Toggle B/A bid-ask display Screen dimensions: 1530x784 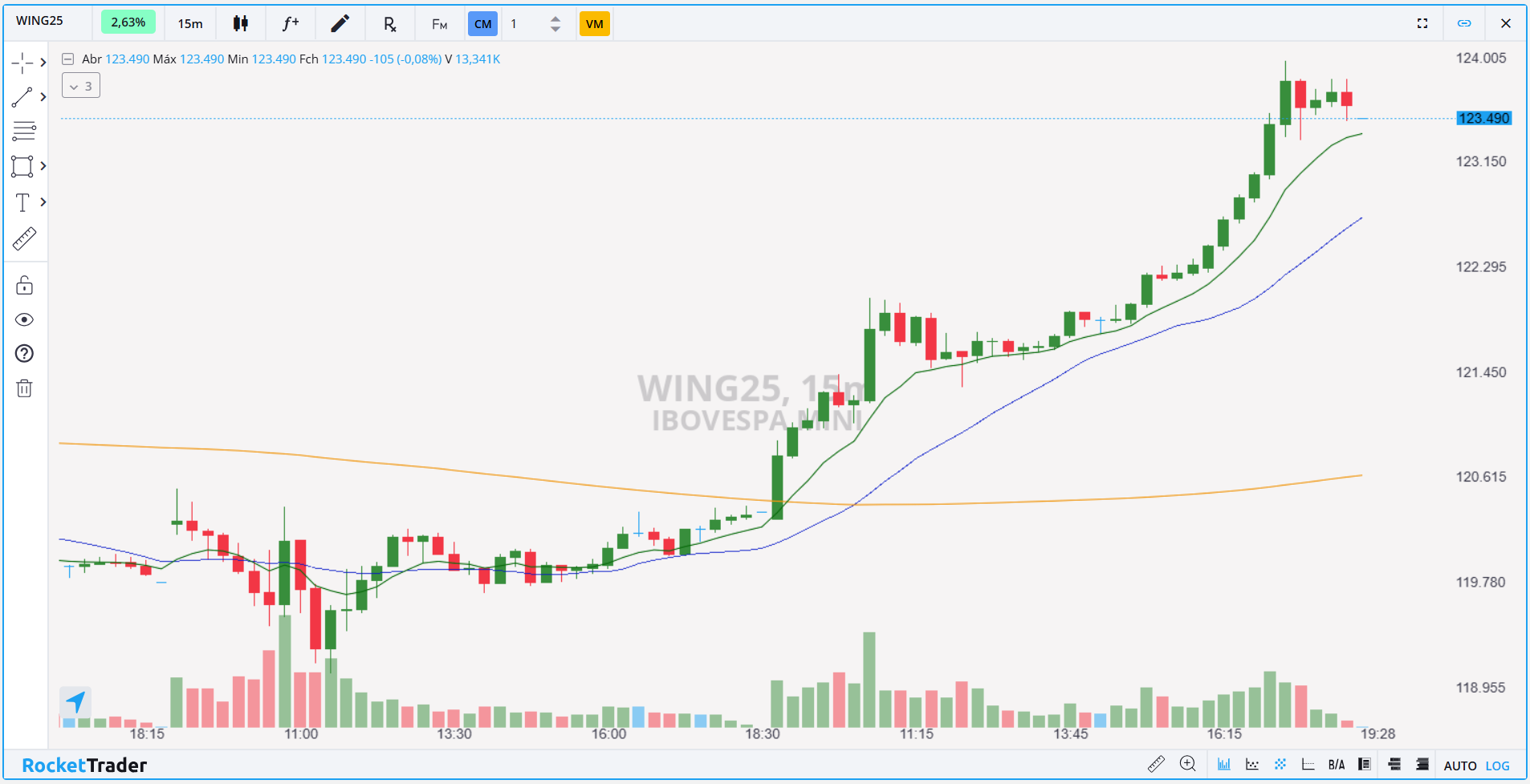1337,765
